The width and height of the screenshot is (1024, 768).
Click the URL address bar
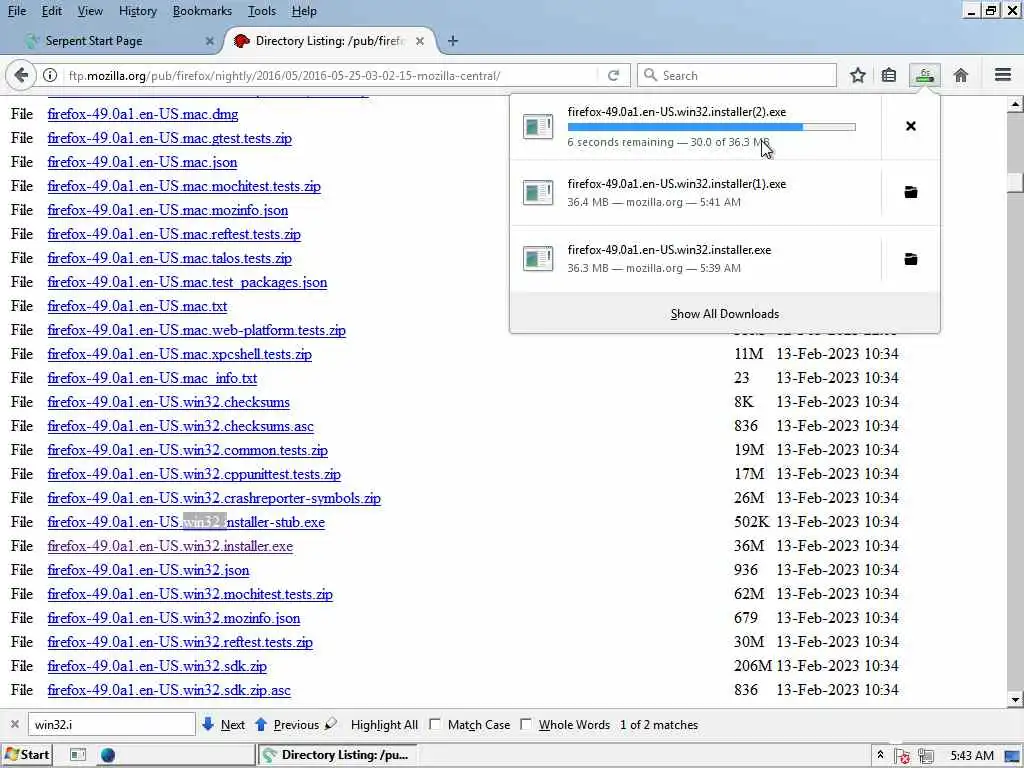point(330,75)
